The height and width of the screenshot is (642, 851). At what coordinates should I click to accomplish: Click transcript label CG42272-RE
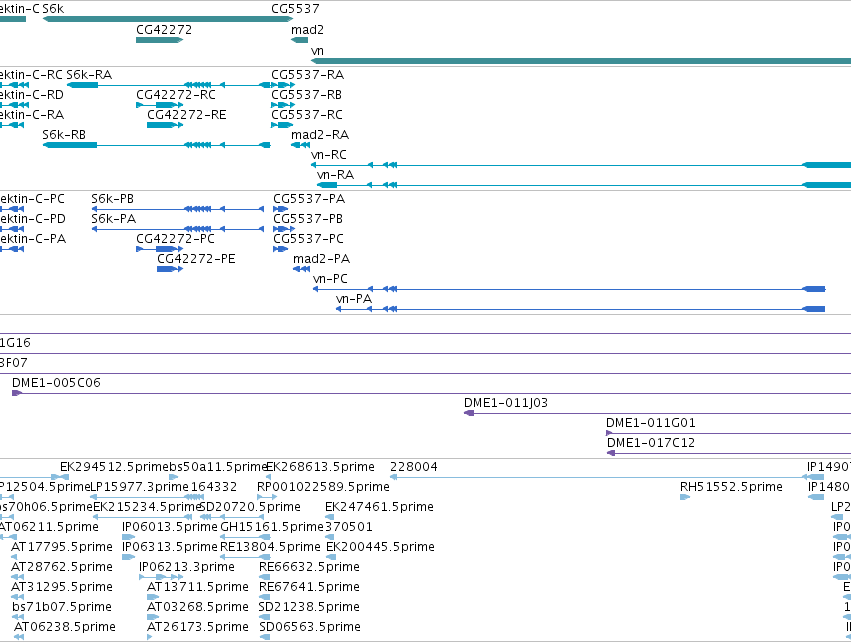coord(187,115)
